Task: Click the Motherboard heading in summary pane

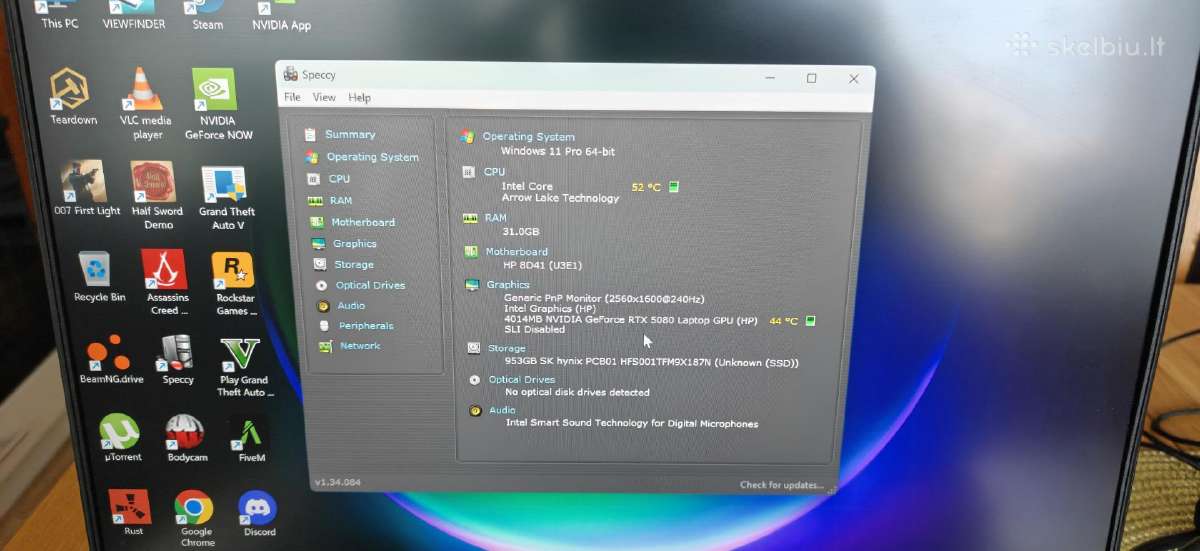Action: (x=517, y=252)
